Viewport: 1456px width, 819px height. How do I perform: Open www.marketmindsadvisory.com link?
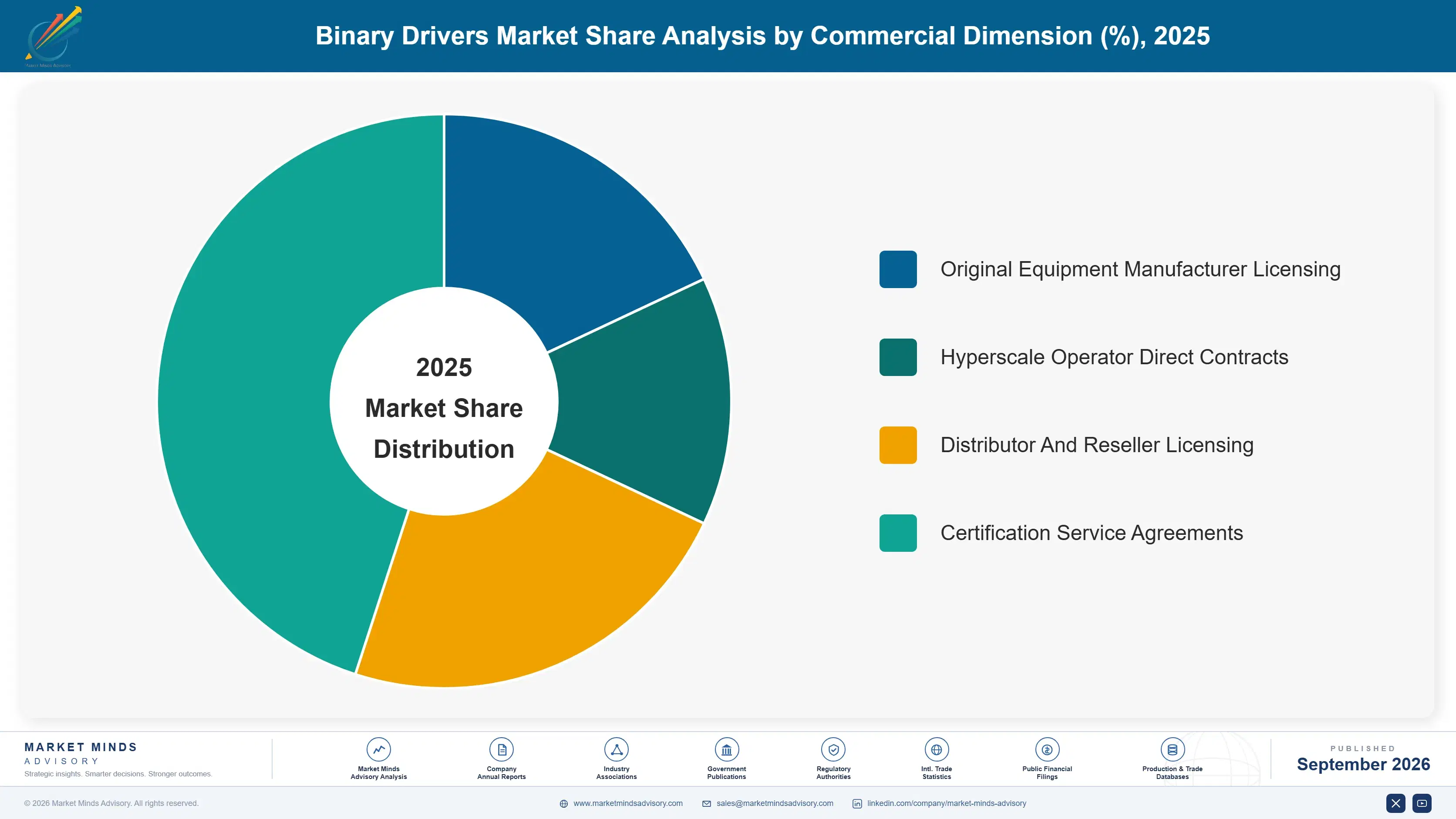(628, 803)
